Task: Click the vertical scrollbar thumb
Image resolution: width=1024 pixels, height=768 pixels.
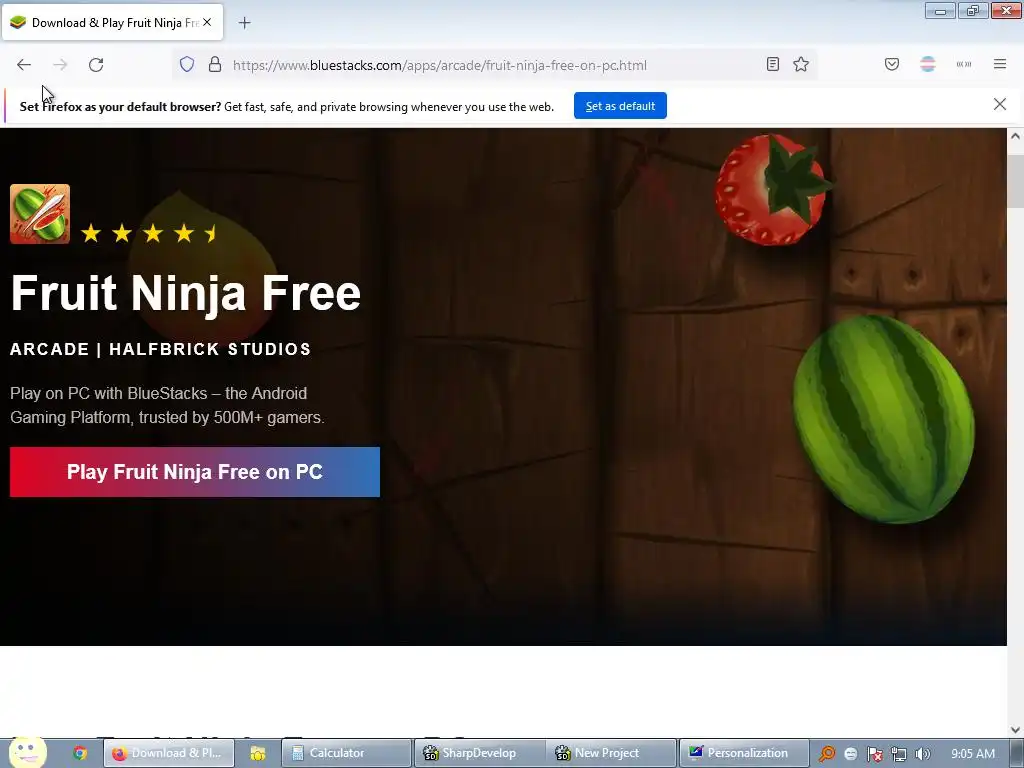Action: (x=1015, y=182)
